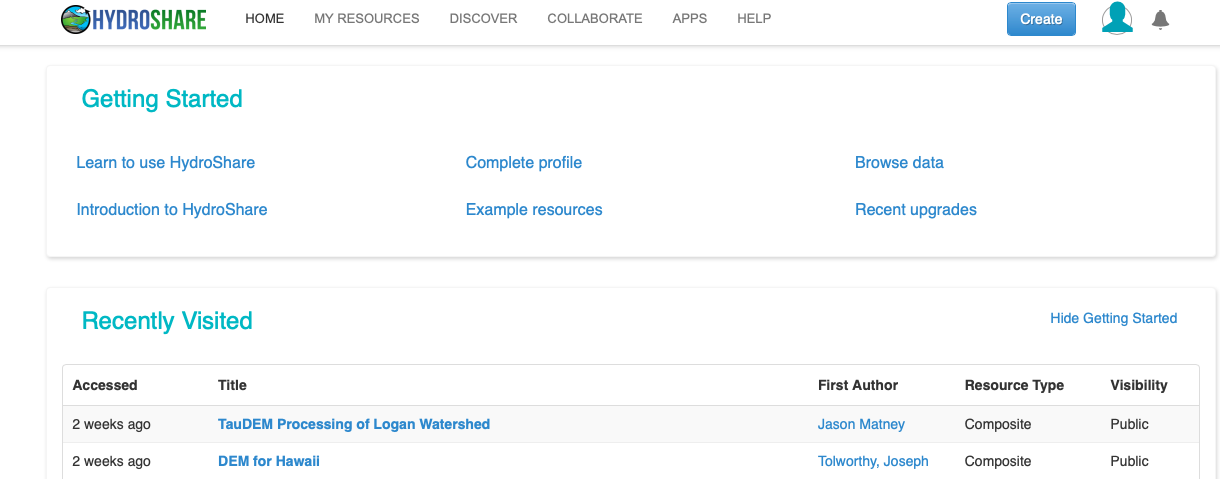Image resolution: width=1220 pixels, height=479 pixels.
Task: Open the Introduction to HydroShare link
Action: tap(172, 210)
